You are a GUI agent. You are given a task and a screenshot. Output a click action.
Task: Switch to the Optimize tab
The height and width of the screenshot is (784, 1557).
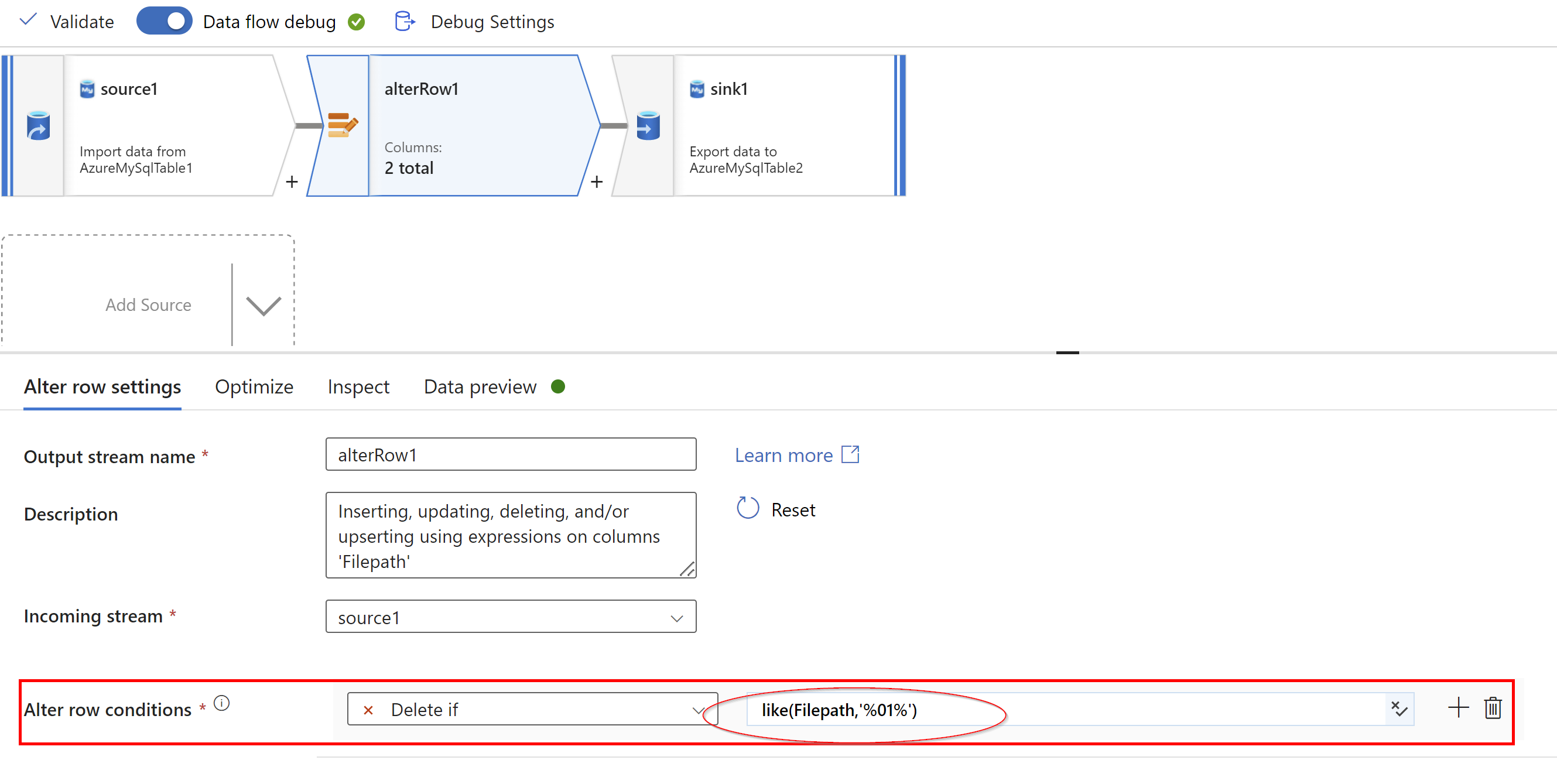click(x=254, y=387)
